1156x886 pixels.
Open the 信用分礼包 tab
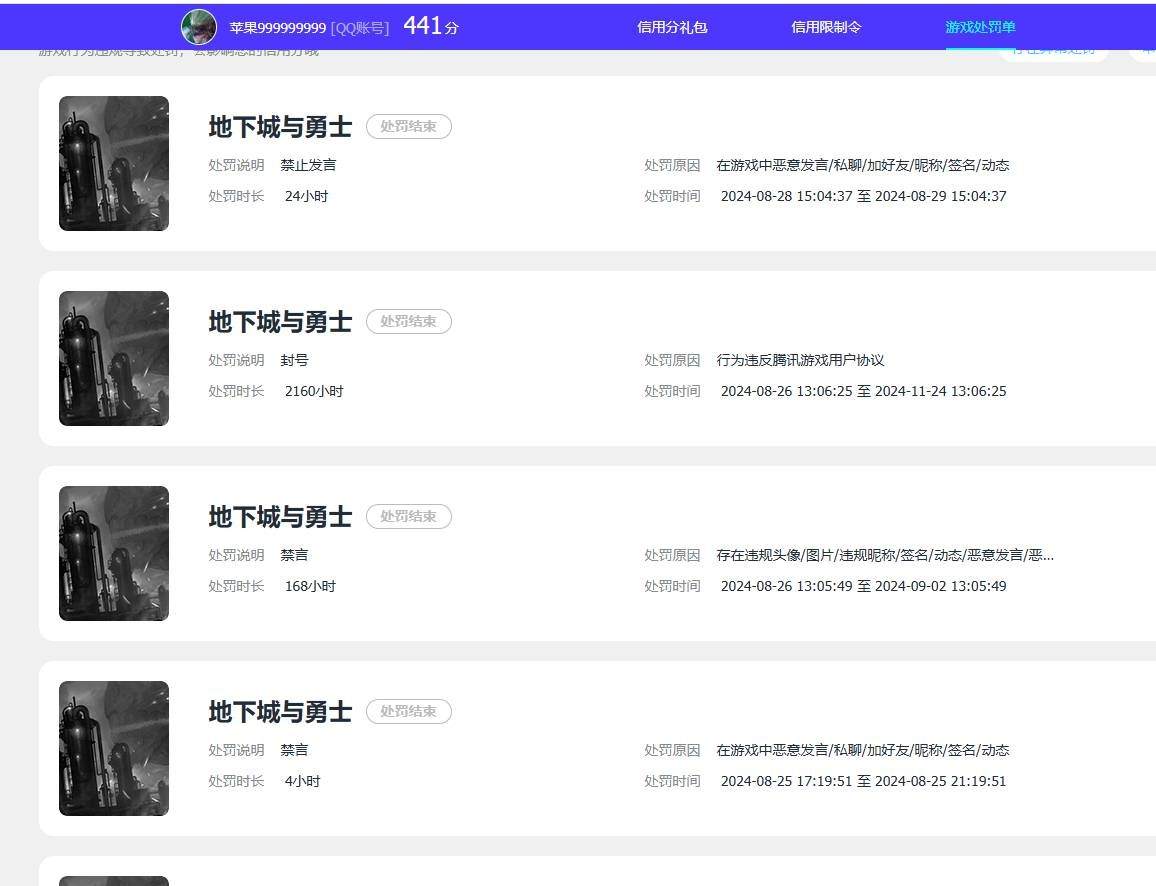[672, 27]
